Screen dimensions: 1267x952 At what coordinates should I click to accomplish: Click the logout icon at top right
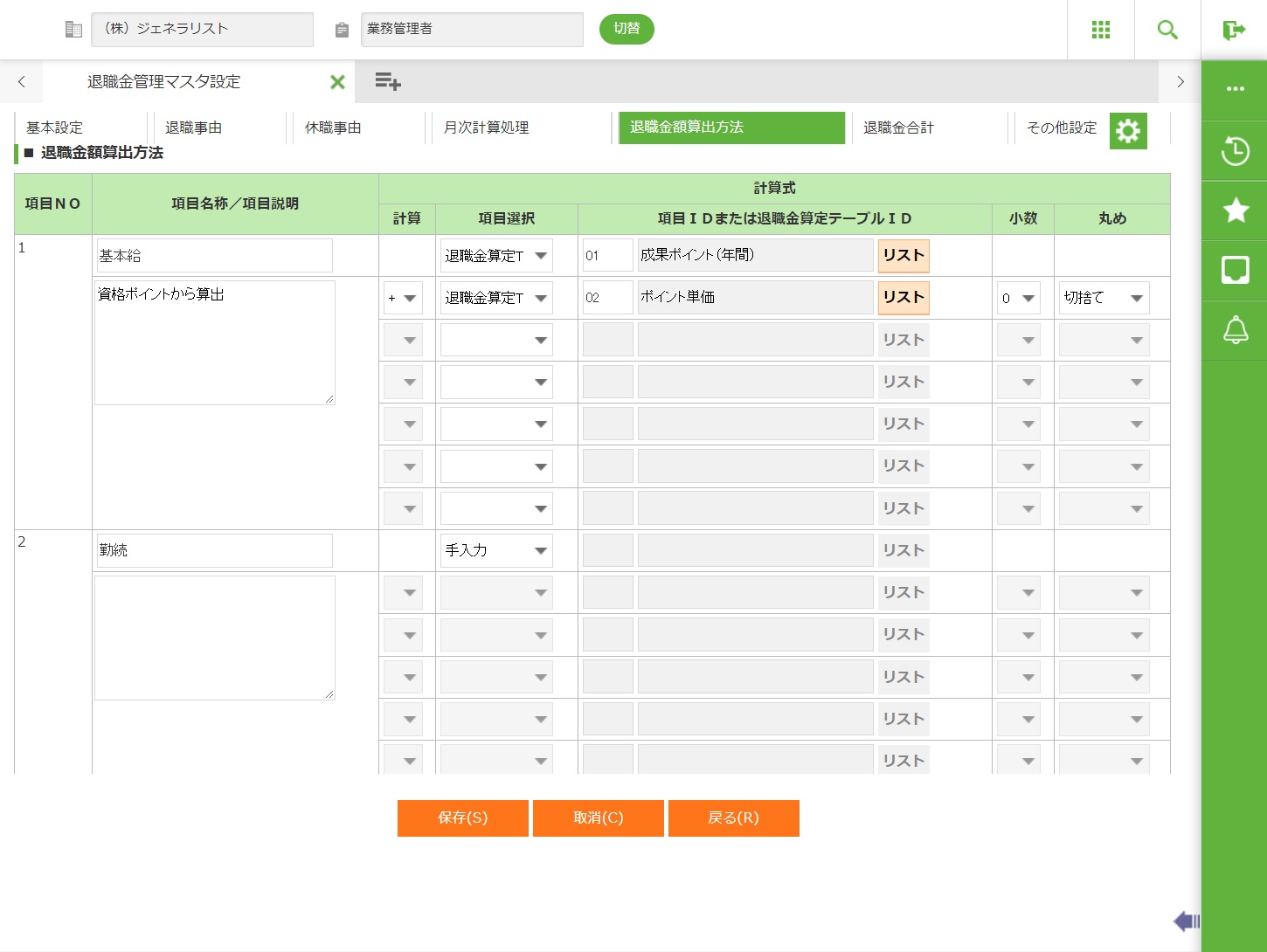tap(1233, 31)
